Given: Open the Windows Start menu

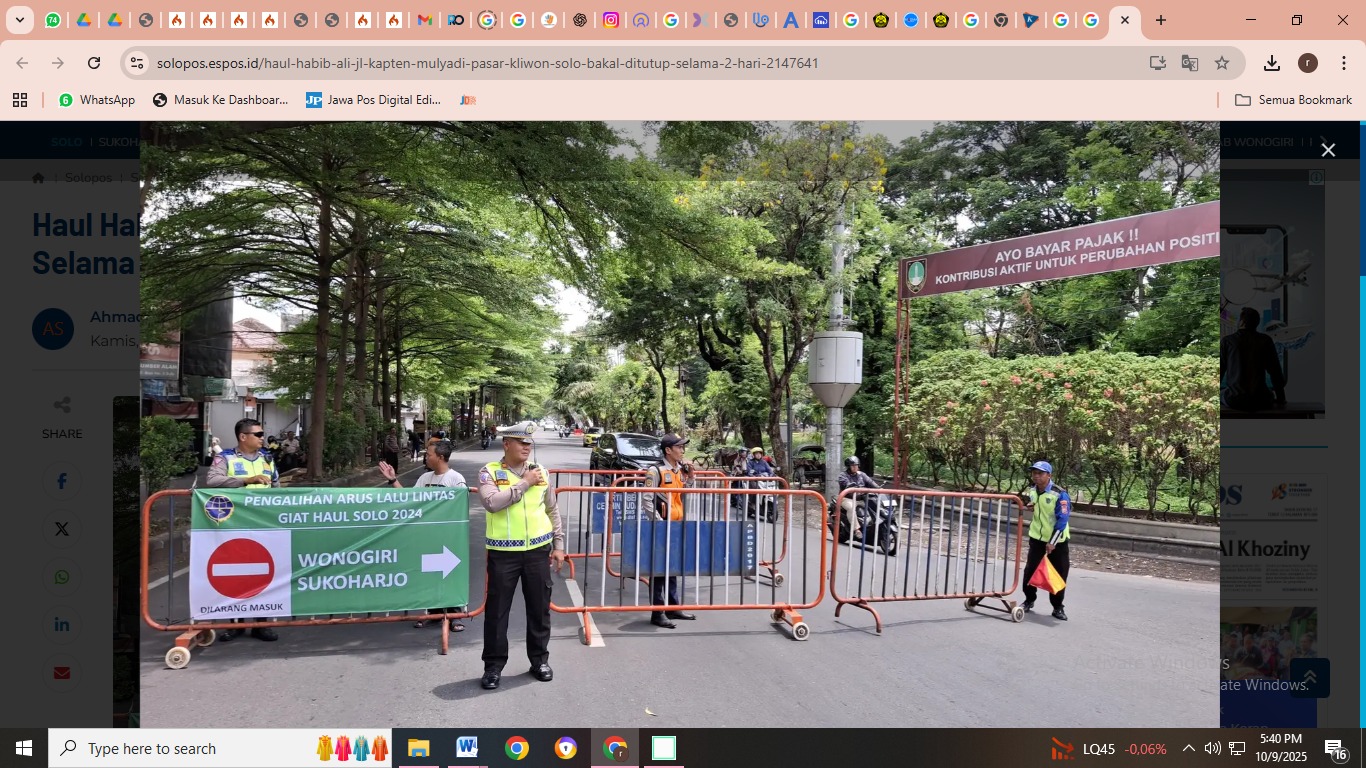Looking at the screenshot, I should 24,748.
